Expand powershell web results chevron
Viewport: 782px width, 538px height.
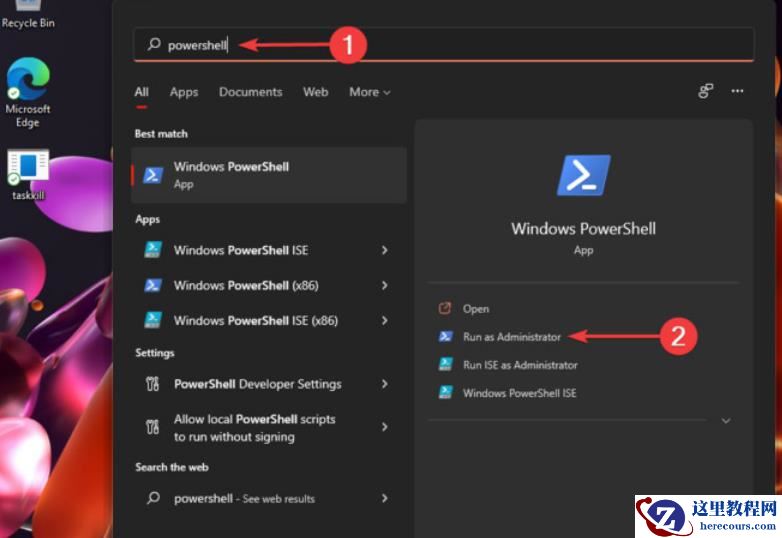tap(385, 498)
